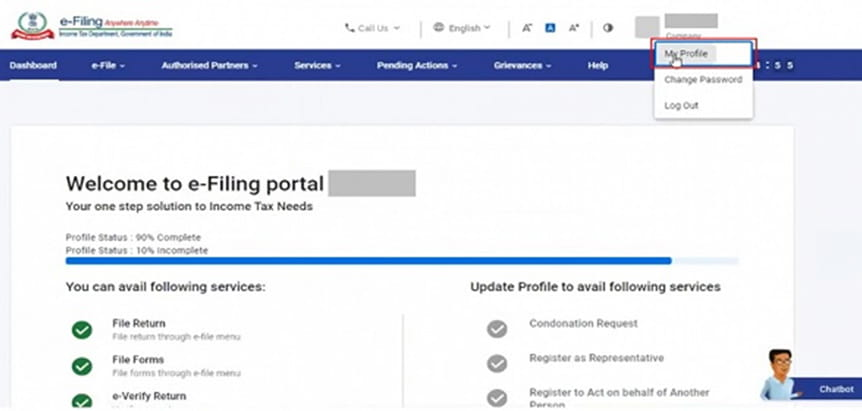Image resolution: width=862 pixels, height=411 pixels.
Task: Click the File Forms service link
Action: [138, 360]
